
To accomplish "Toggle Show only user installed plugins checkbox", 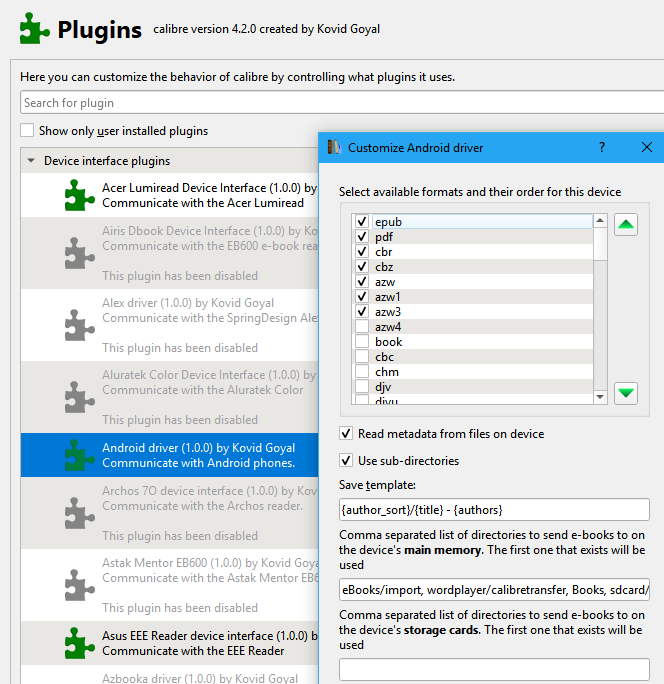I will pyautogui.click(x=27, y=130).
